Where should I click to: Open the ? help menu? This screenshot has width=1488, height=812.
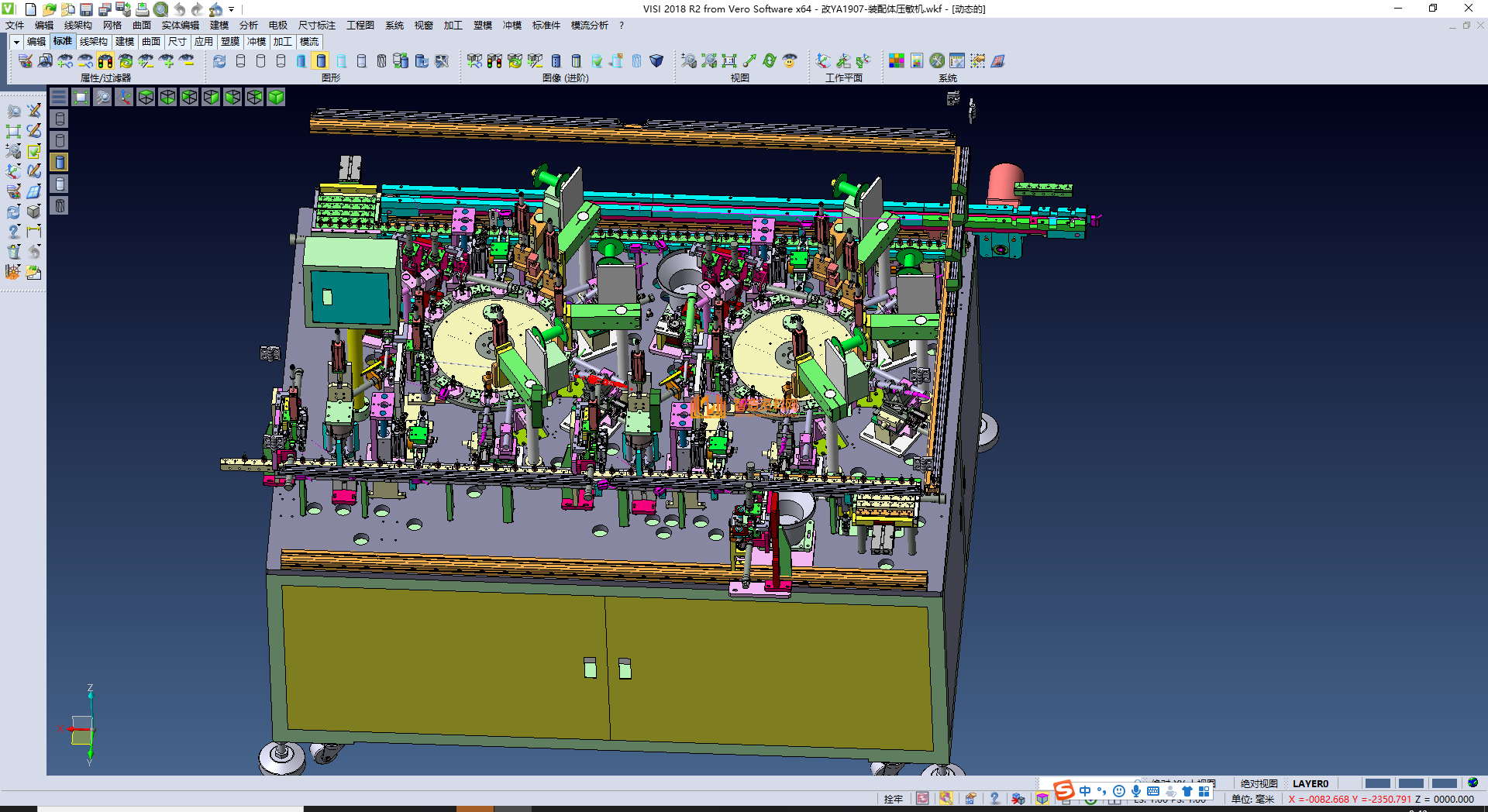point(621,26)
